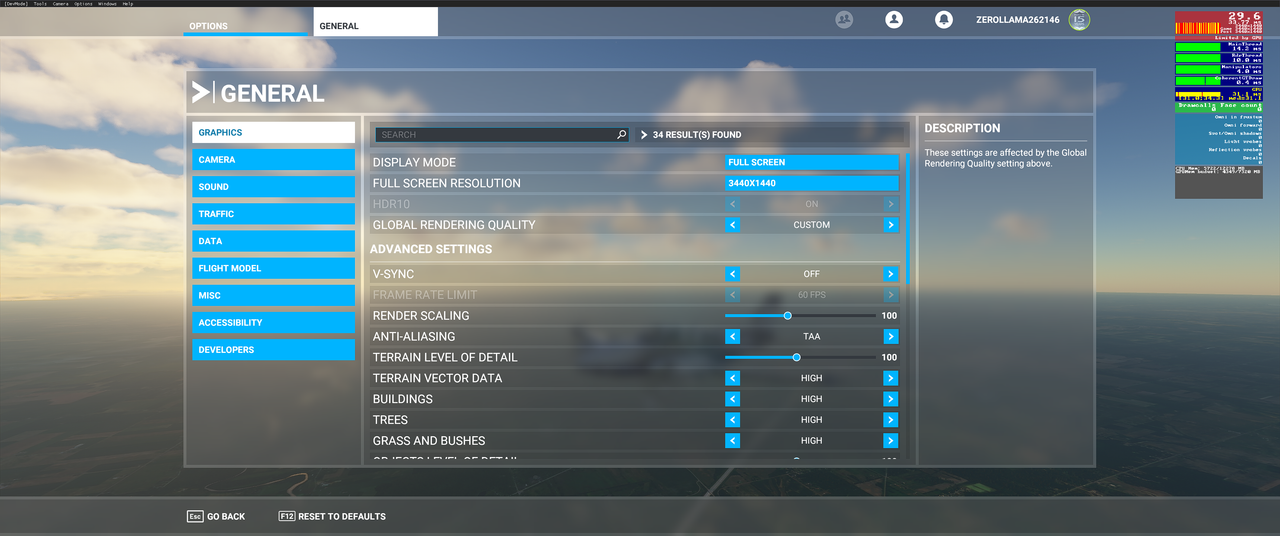Open the Flight Model category
This screenshot has height=536, width=1280.
tap(273, 268)
